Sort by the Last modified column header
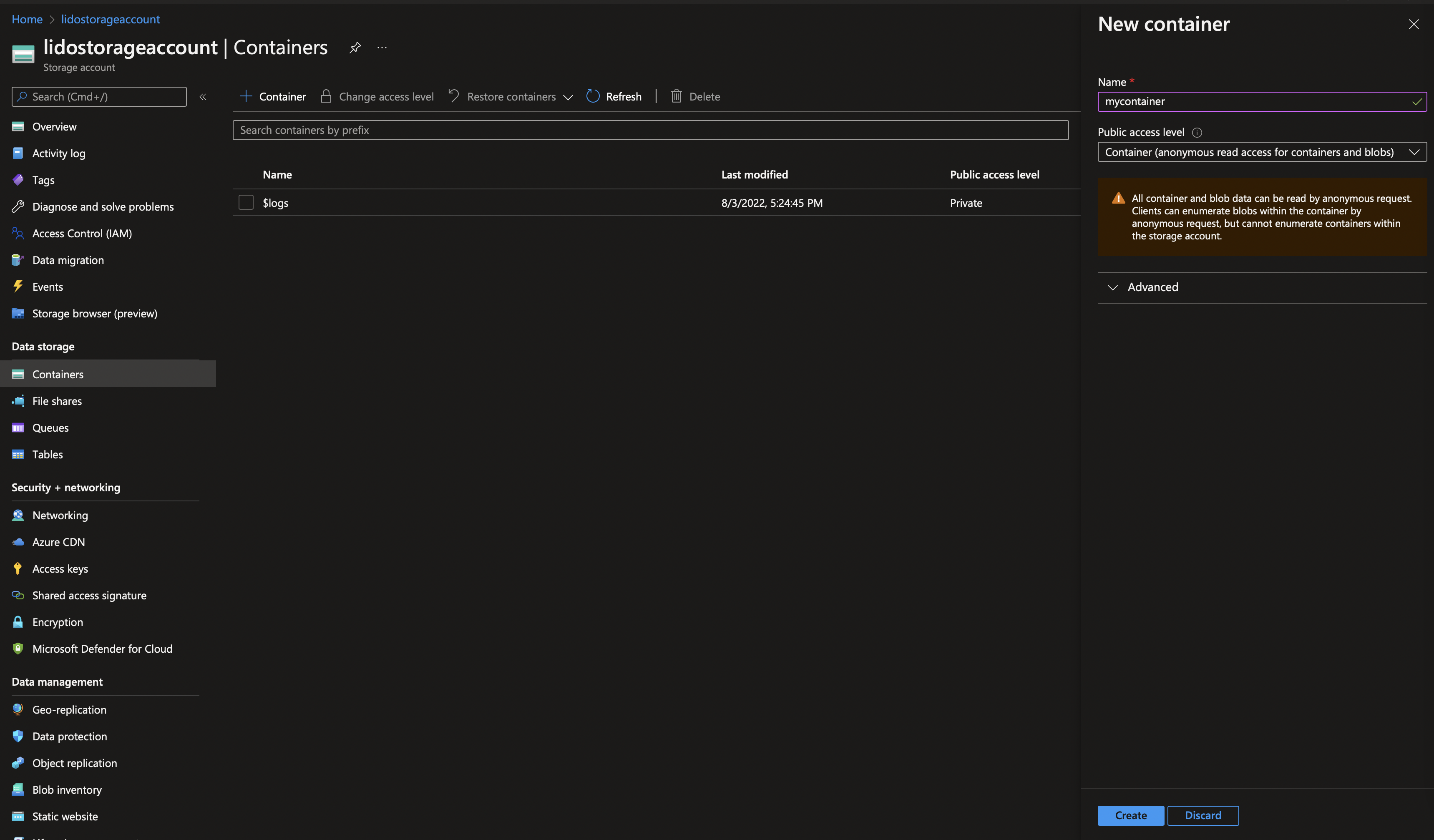The image size is (1434, 840). (x=755, y=175)
